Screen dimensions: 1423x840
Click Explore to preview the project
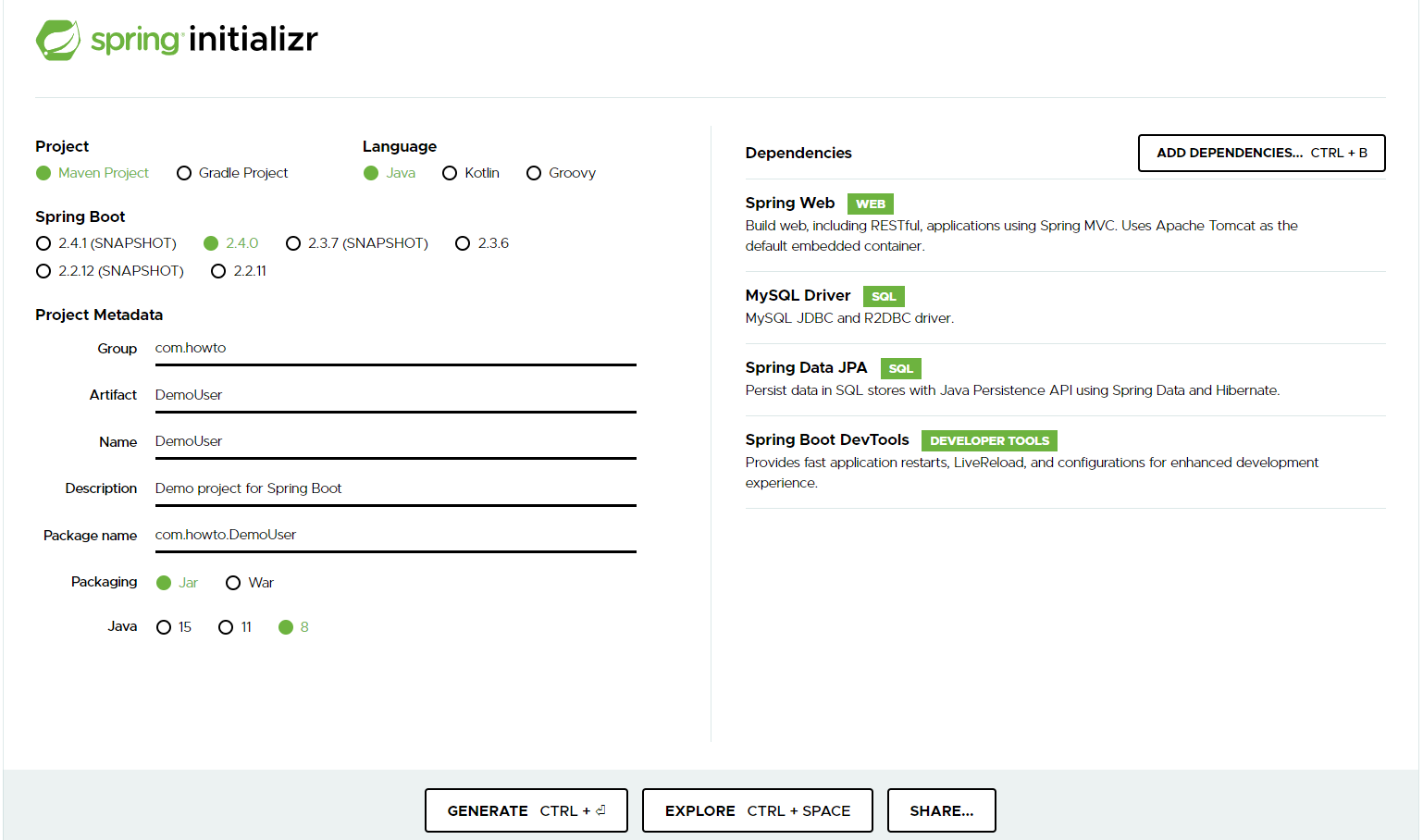click(757, 809)
